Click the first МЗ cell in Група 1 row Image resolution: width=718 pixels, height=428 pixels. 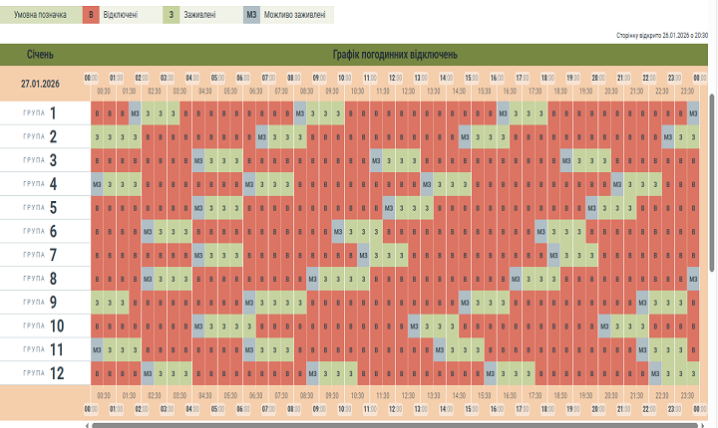point(135,114)
